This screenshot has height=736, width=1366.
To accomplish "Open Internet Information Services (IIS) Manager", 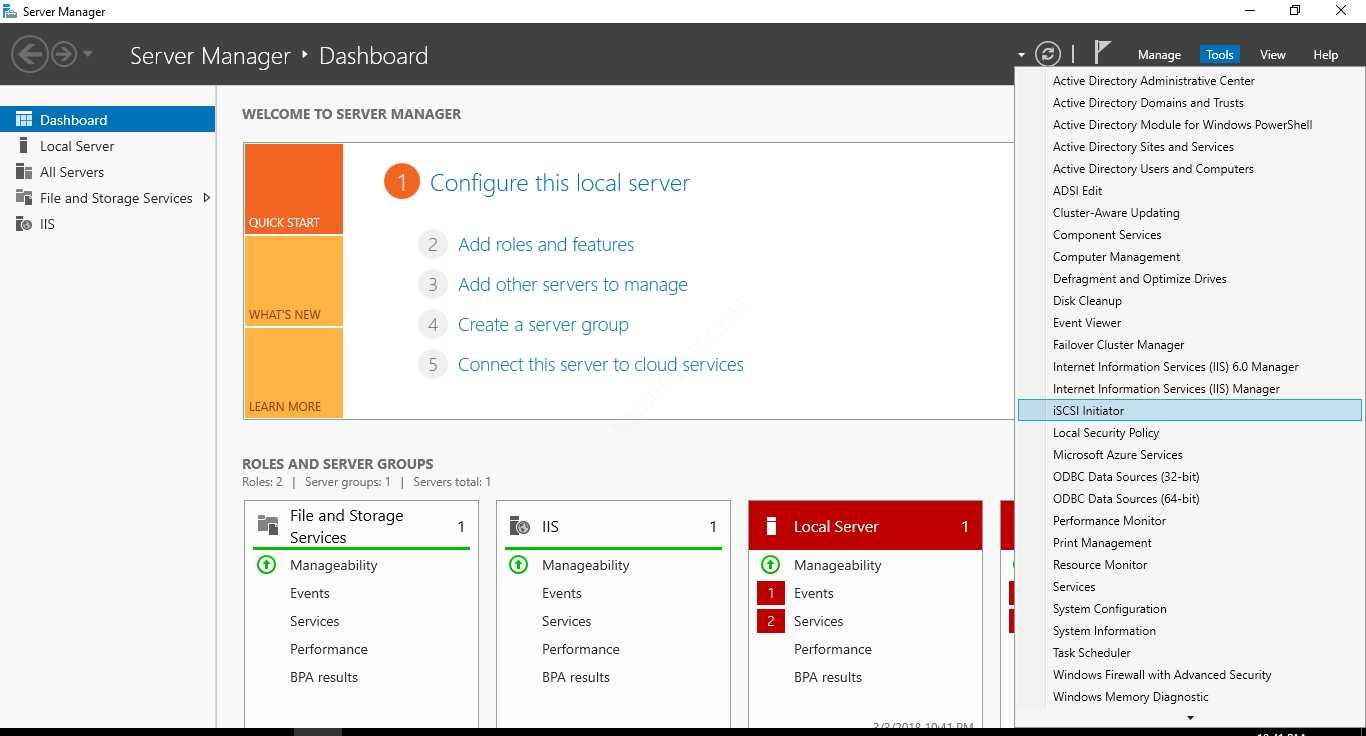I will (x=1190, y=389).
